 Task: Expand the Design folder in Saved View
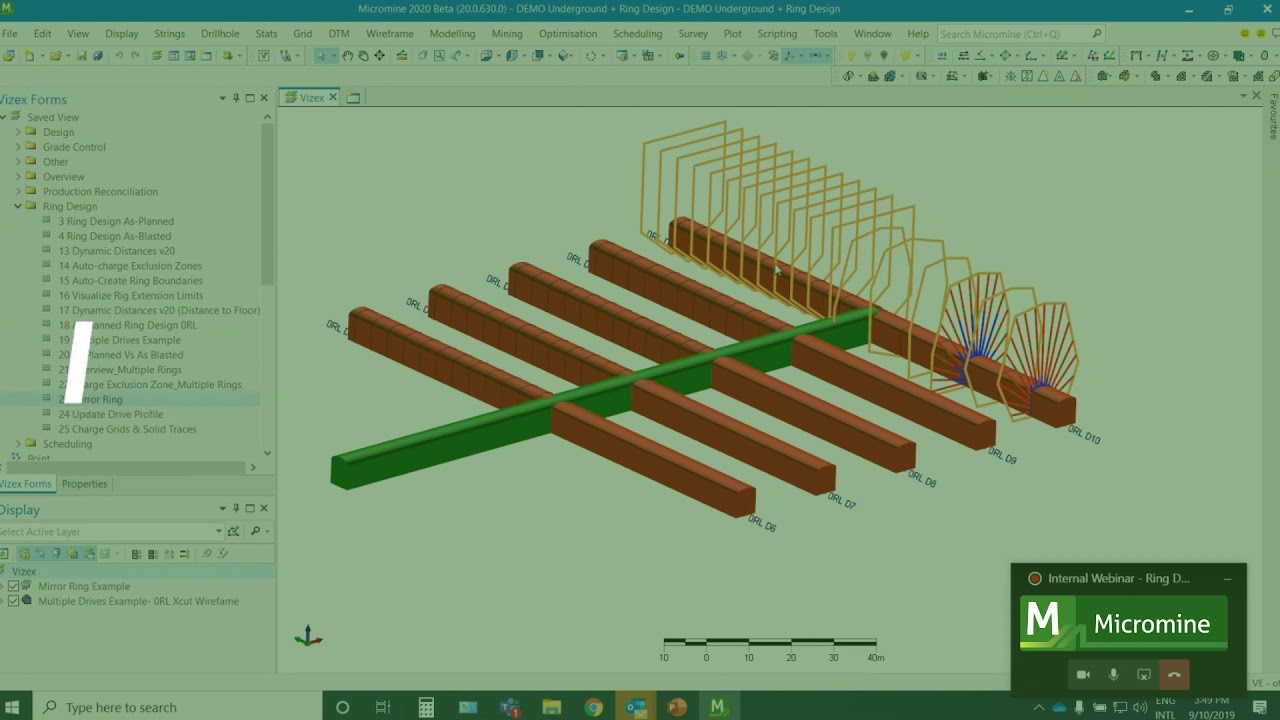tap(18, 132)
